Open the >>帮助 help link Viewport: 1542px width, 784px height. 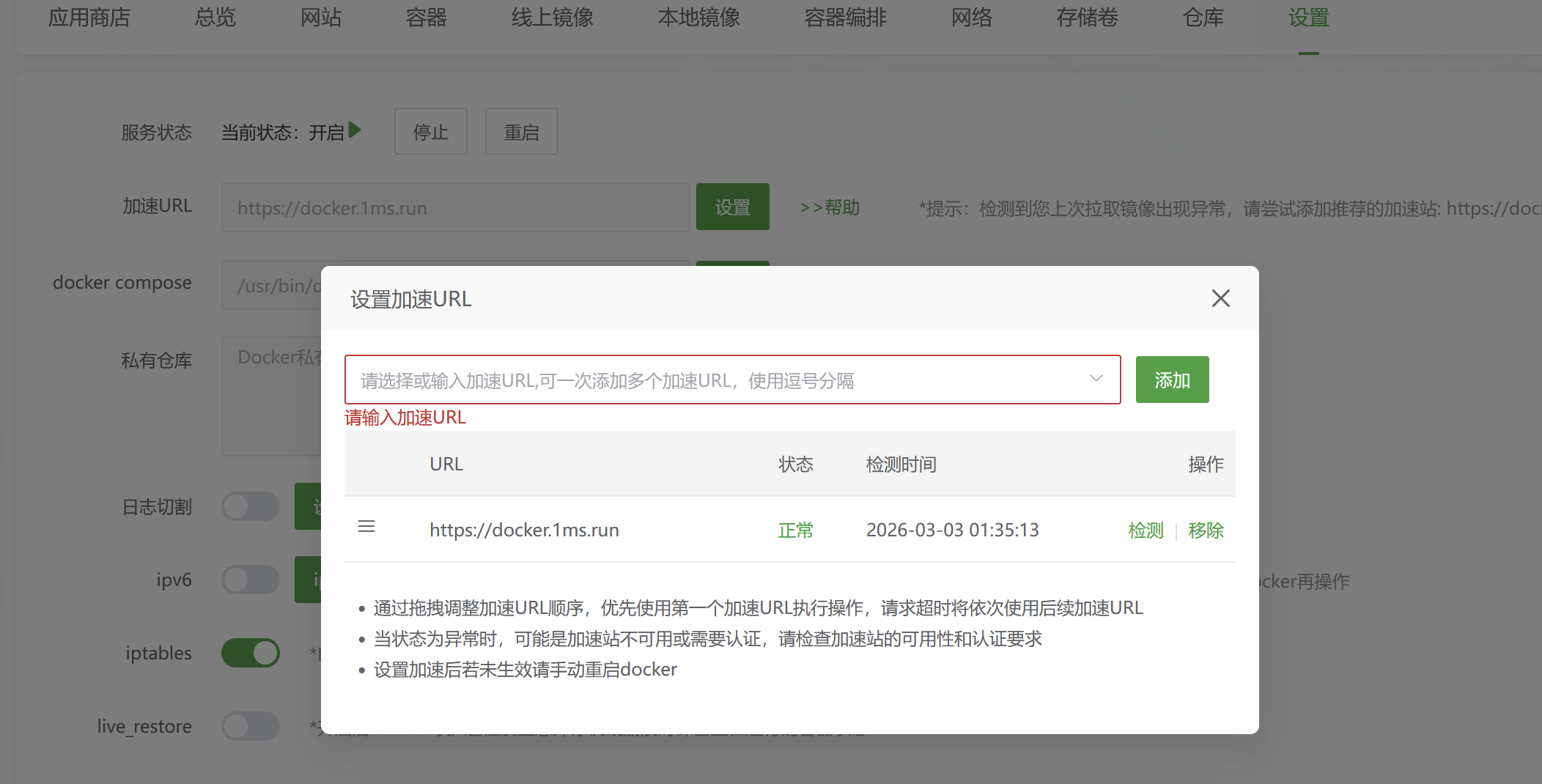(830, 207)
